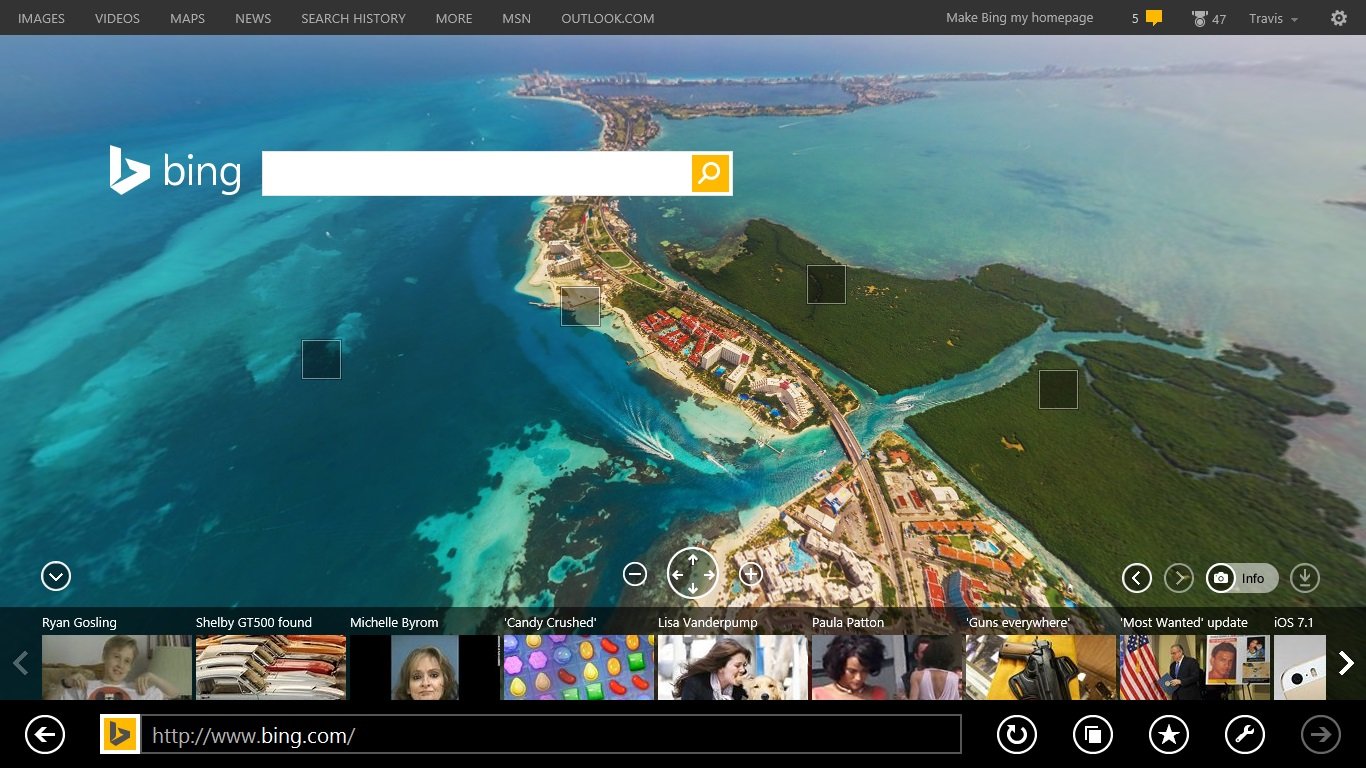Image resolution: width=1366 pixels, height=768 pixels.
Task: Go back with browser back button
Action: [x=45, y=736]
